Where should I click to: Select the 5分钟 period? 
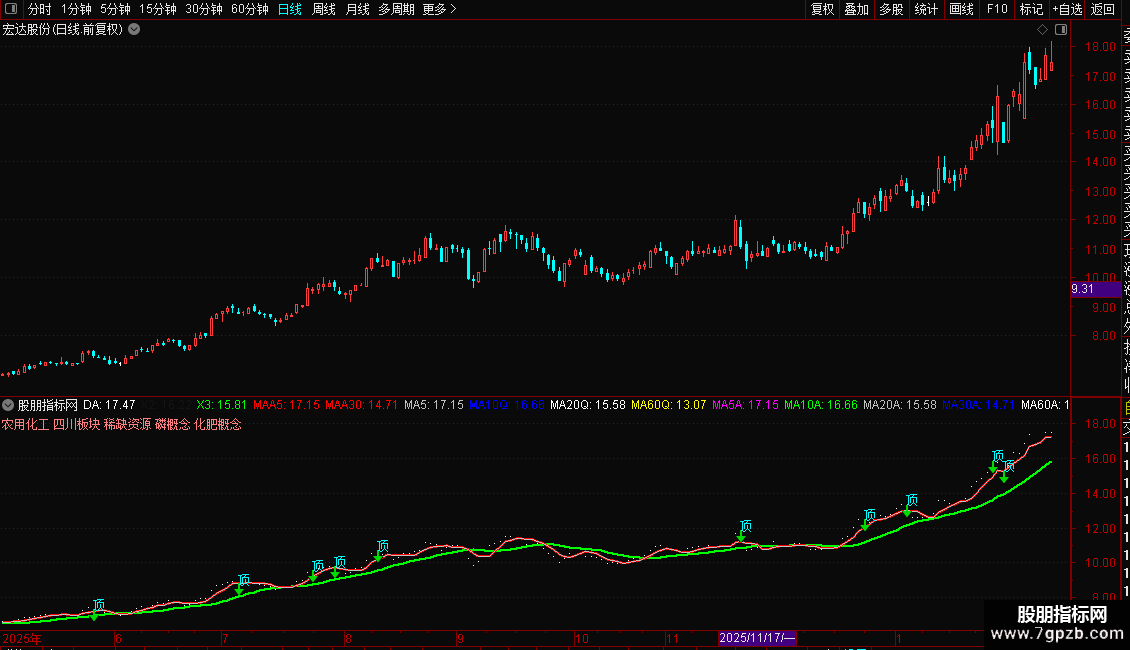[x=115, y=9]
